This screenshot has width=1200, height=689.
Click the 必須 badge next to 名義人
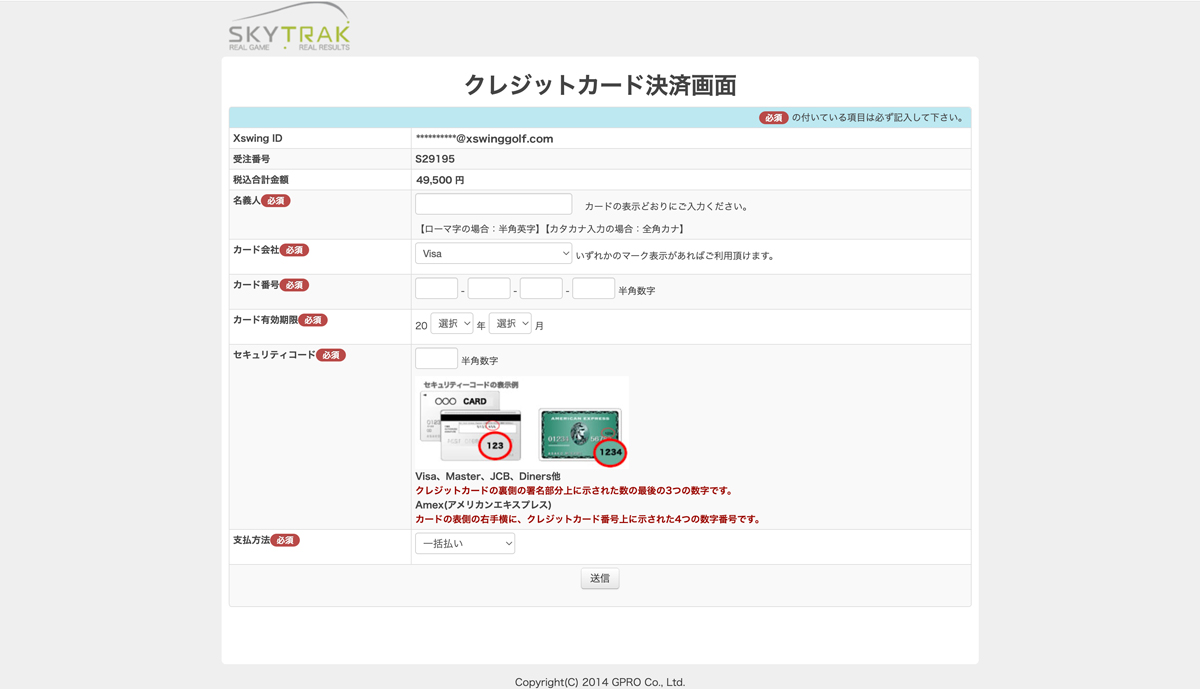[276, 201]
